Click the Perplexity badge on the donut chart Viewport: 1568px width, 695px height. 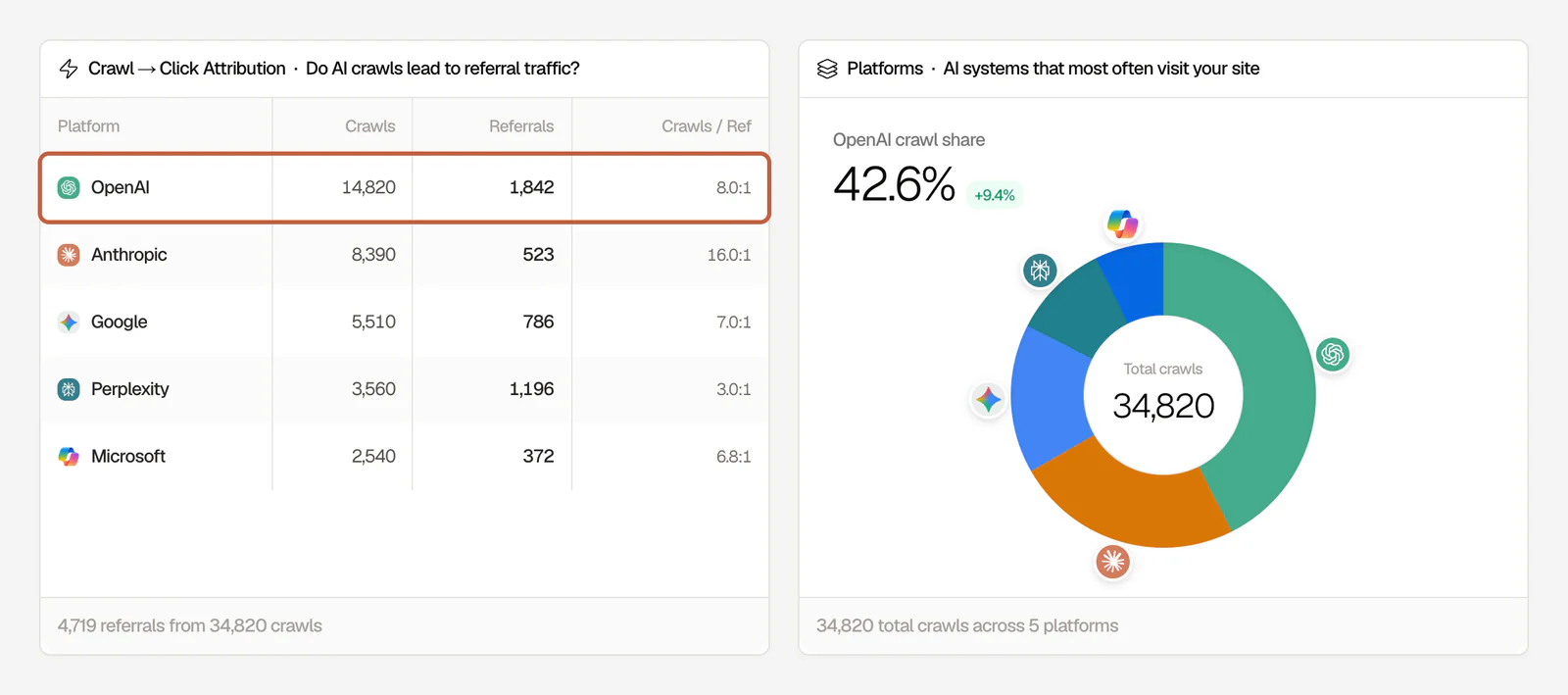pyautogui.click(x=1040, y=269)
